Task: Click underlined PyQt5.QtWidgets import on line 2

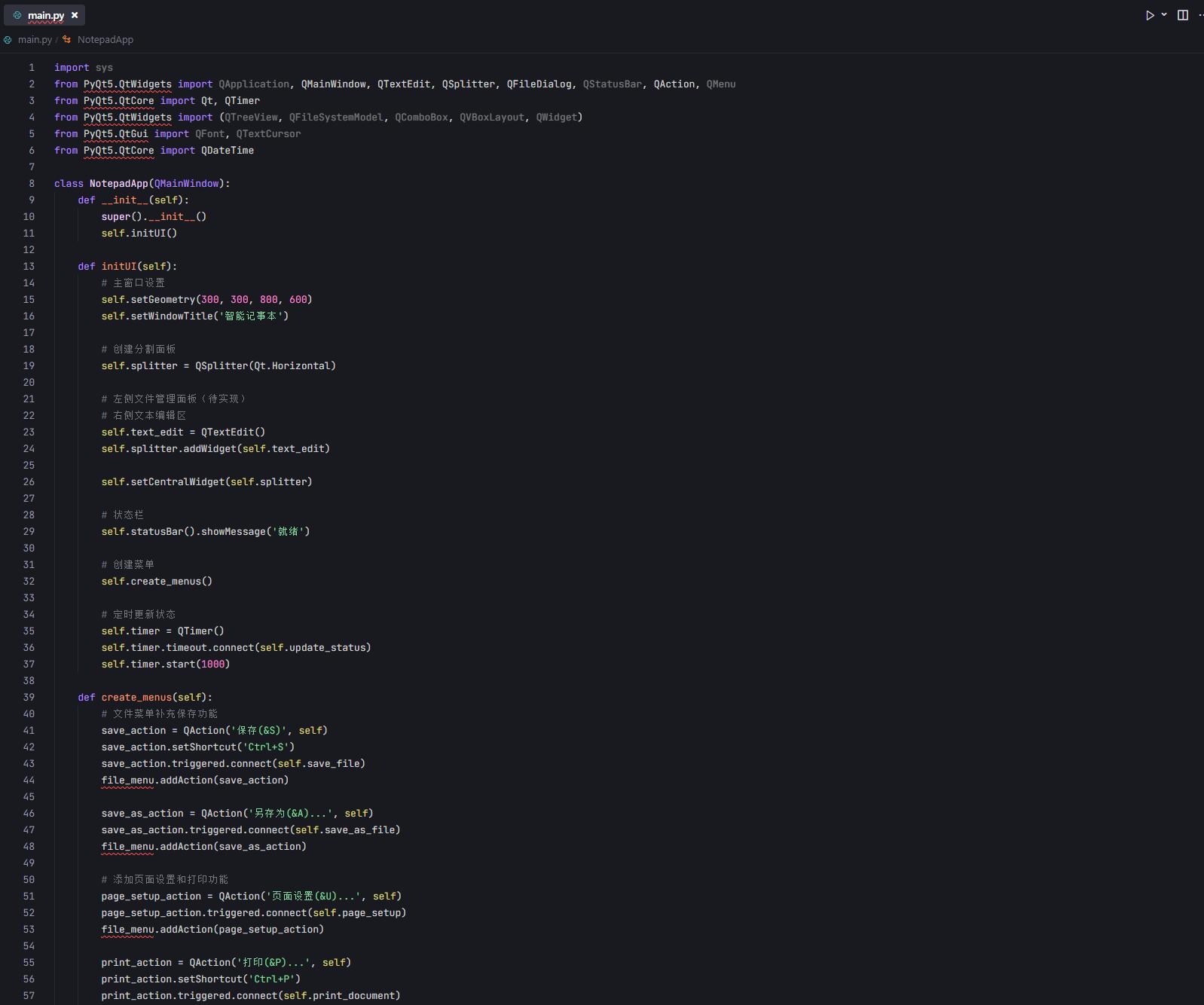Action: 127,84
